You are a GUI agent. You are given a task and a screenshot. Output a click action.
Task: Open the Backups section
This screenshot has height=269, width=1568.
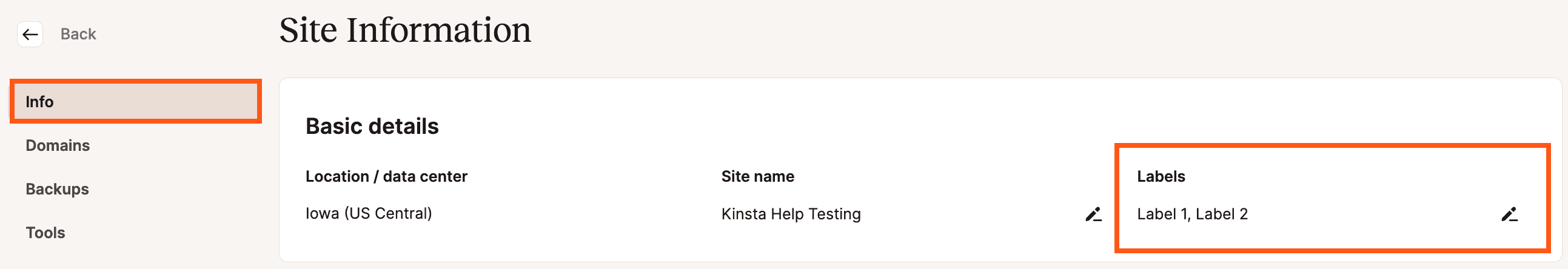click(x=57, y=189)
